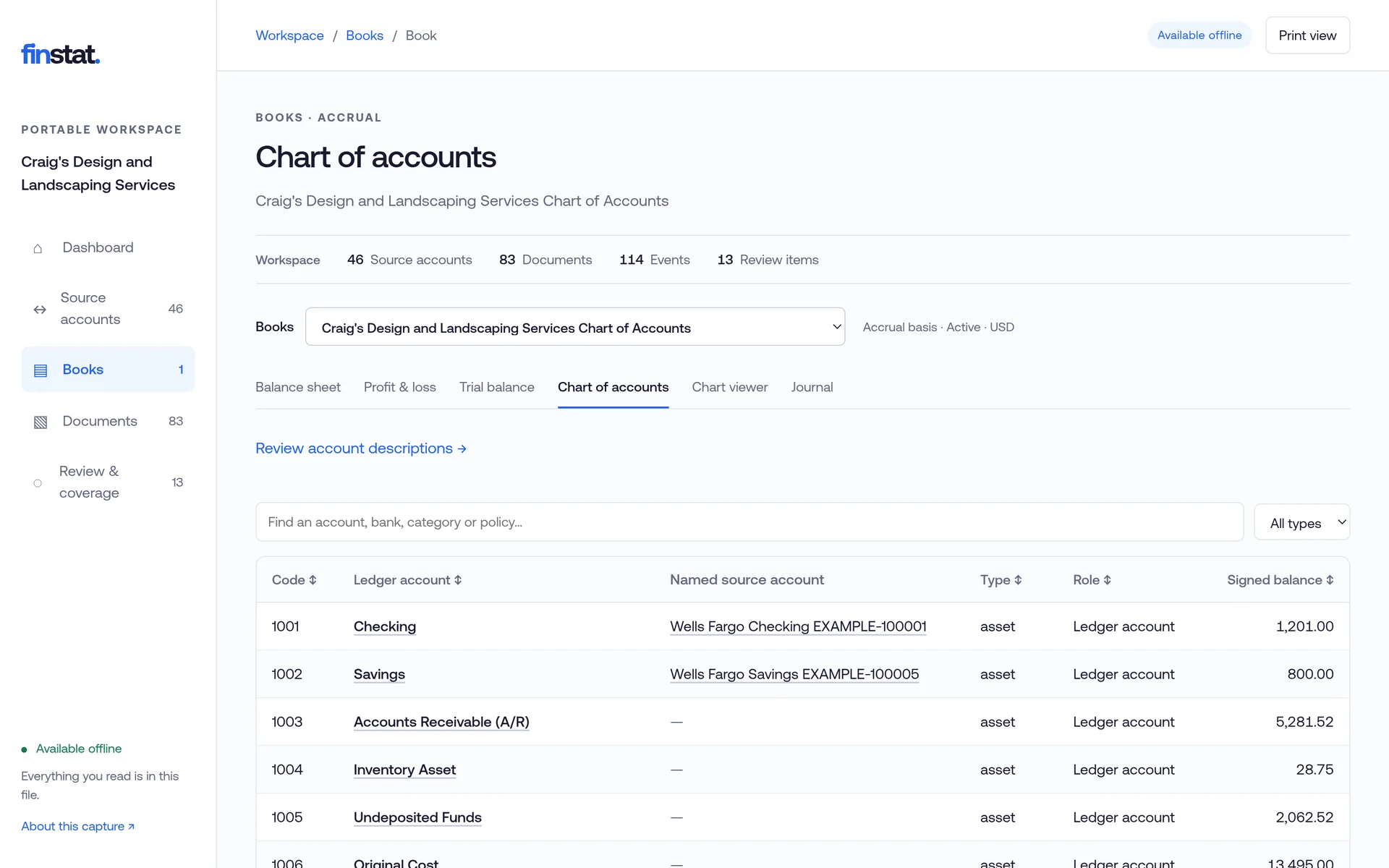Viewport: 1389px width, 868px height.
Task: Open Wells Fargo Checking EXAMPLE-100001 source account
Action: [x=798, y=626]
